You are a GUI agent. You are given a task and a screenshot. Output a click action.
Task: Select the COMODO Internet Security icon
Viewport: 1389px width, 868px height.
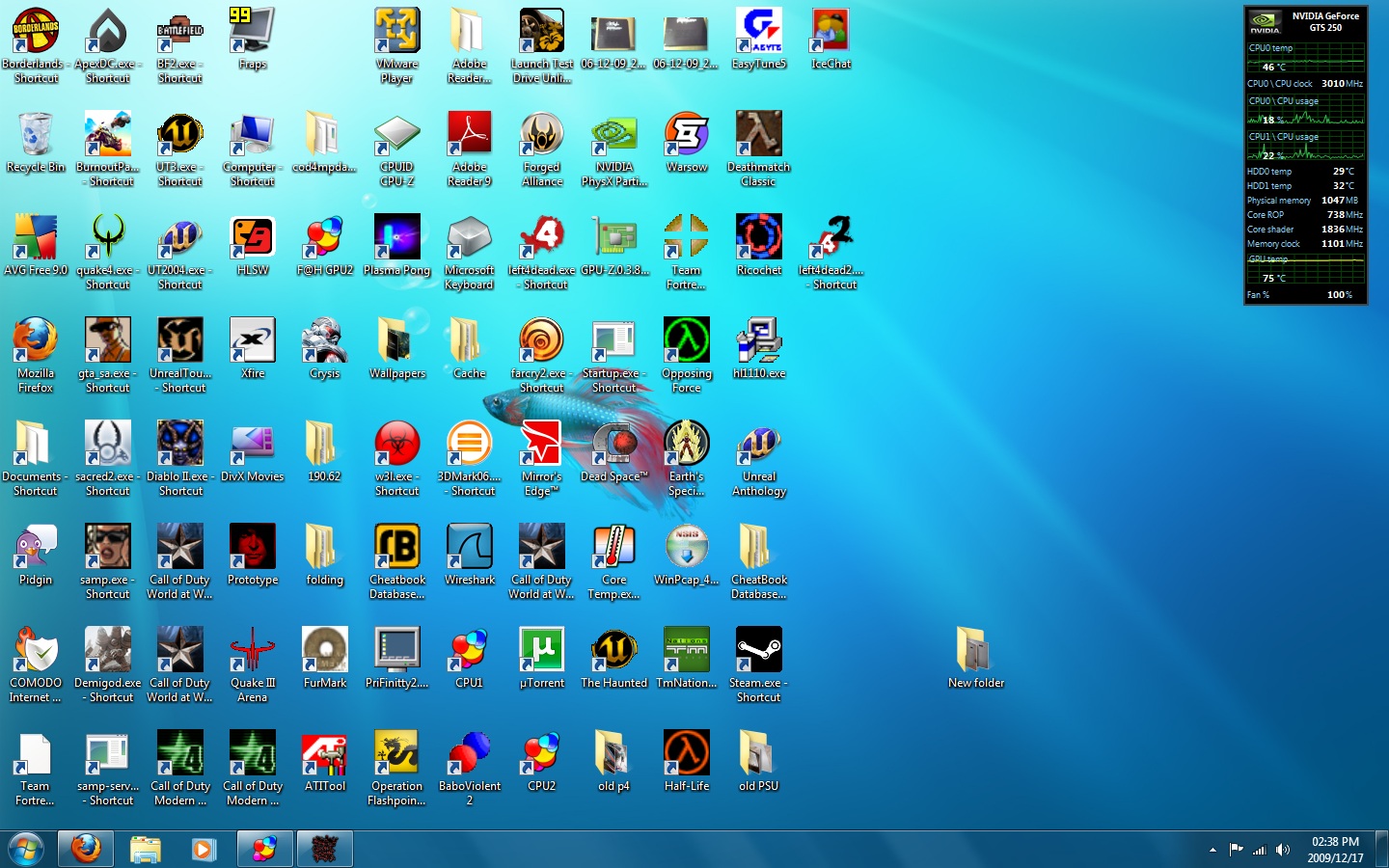[x=36, y=650]
